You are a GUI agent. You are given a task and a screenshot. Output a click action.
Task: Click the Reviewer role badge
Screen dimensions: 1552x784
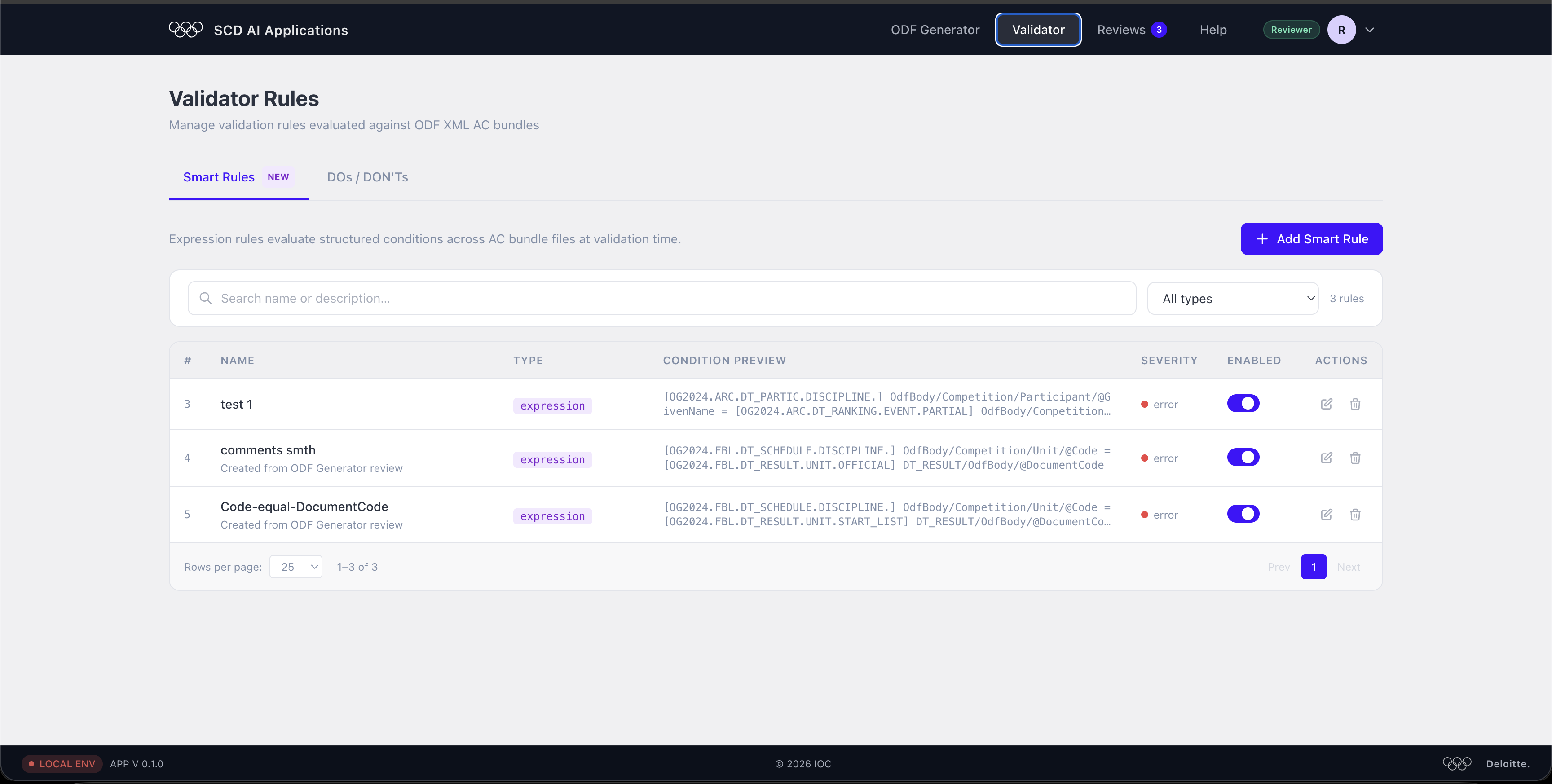tap(1291, 30)
